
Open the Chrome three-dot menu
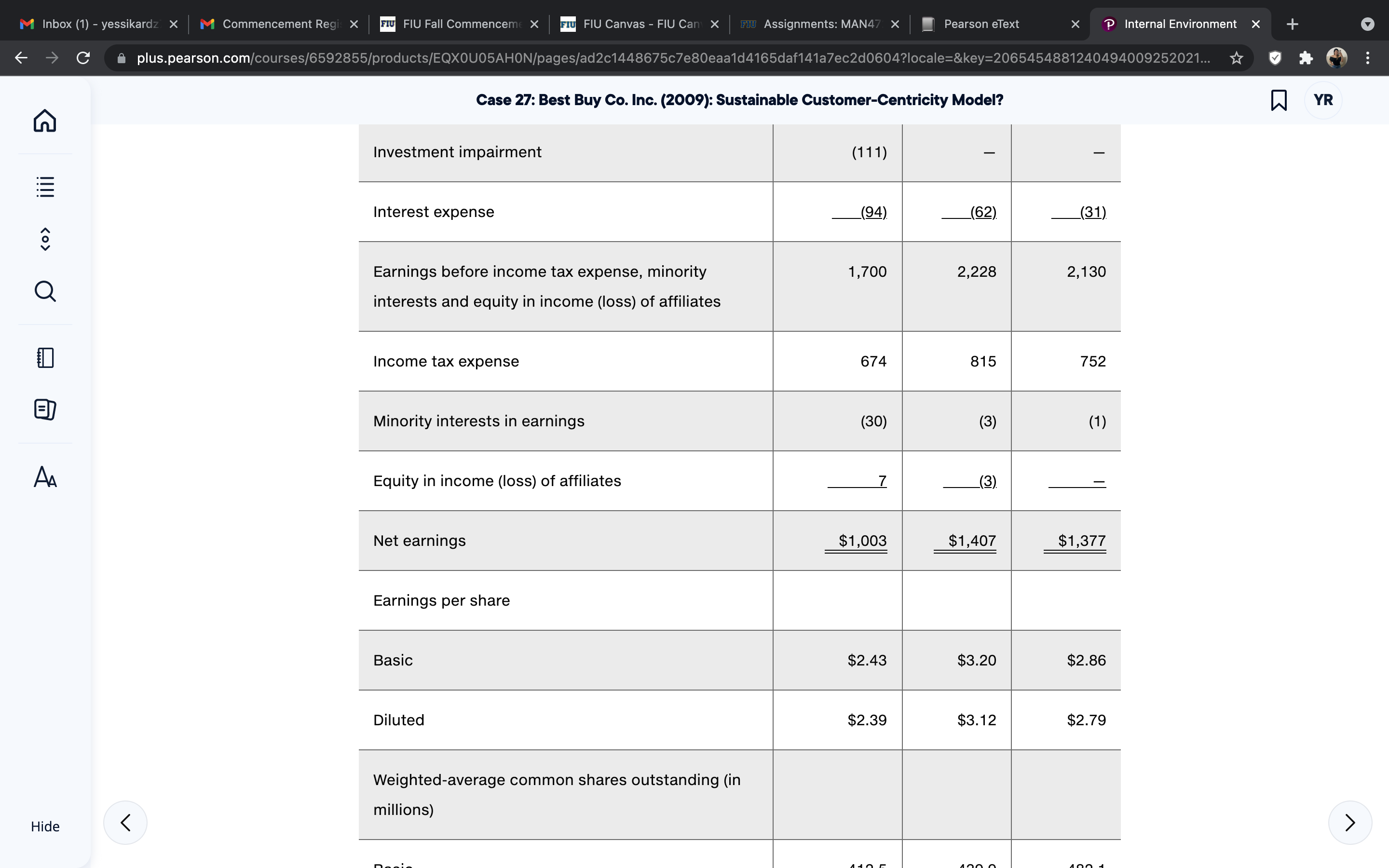1368,58
